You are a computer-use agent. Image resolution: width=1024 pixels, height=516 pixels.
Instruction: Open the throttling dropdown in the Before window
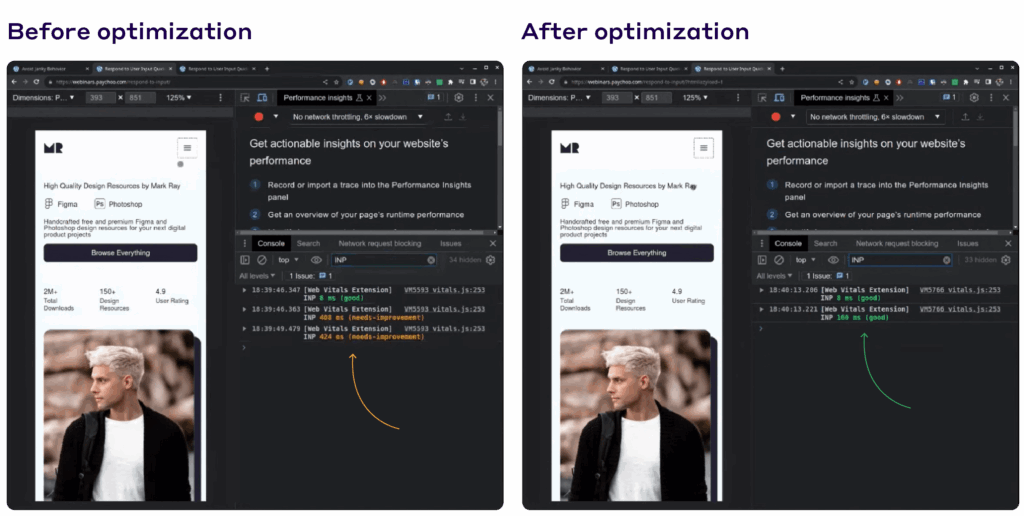(x=358, y=117)
